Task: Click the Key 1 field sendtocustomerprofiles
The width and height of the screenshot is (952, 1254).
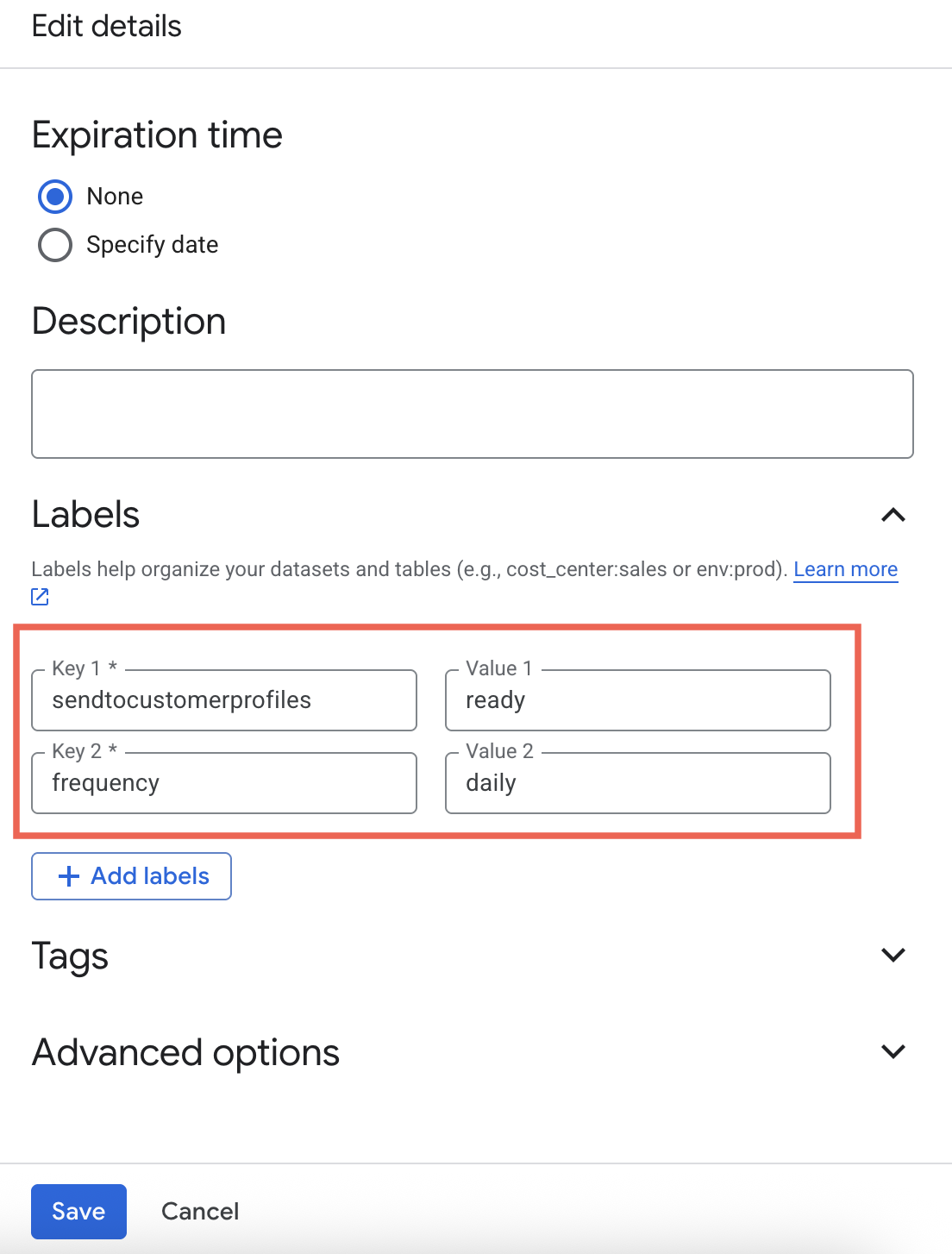Action: click(x=224, y=700)
